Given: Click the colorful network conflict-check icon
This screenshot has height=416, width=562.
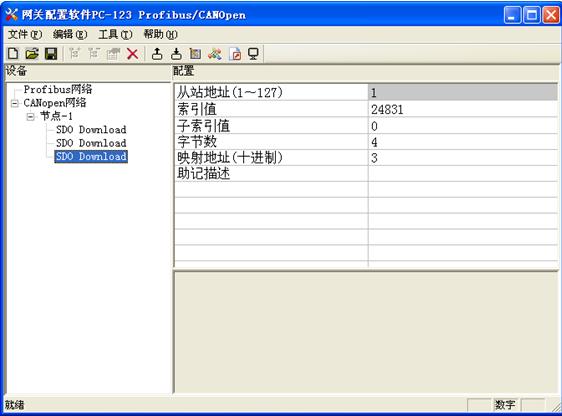Looking at the screenshot, I should pos(215,54).
